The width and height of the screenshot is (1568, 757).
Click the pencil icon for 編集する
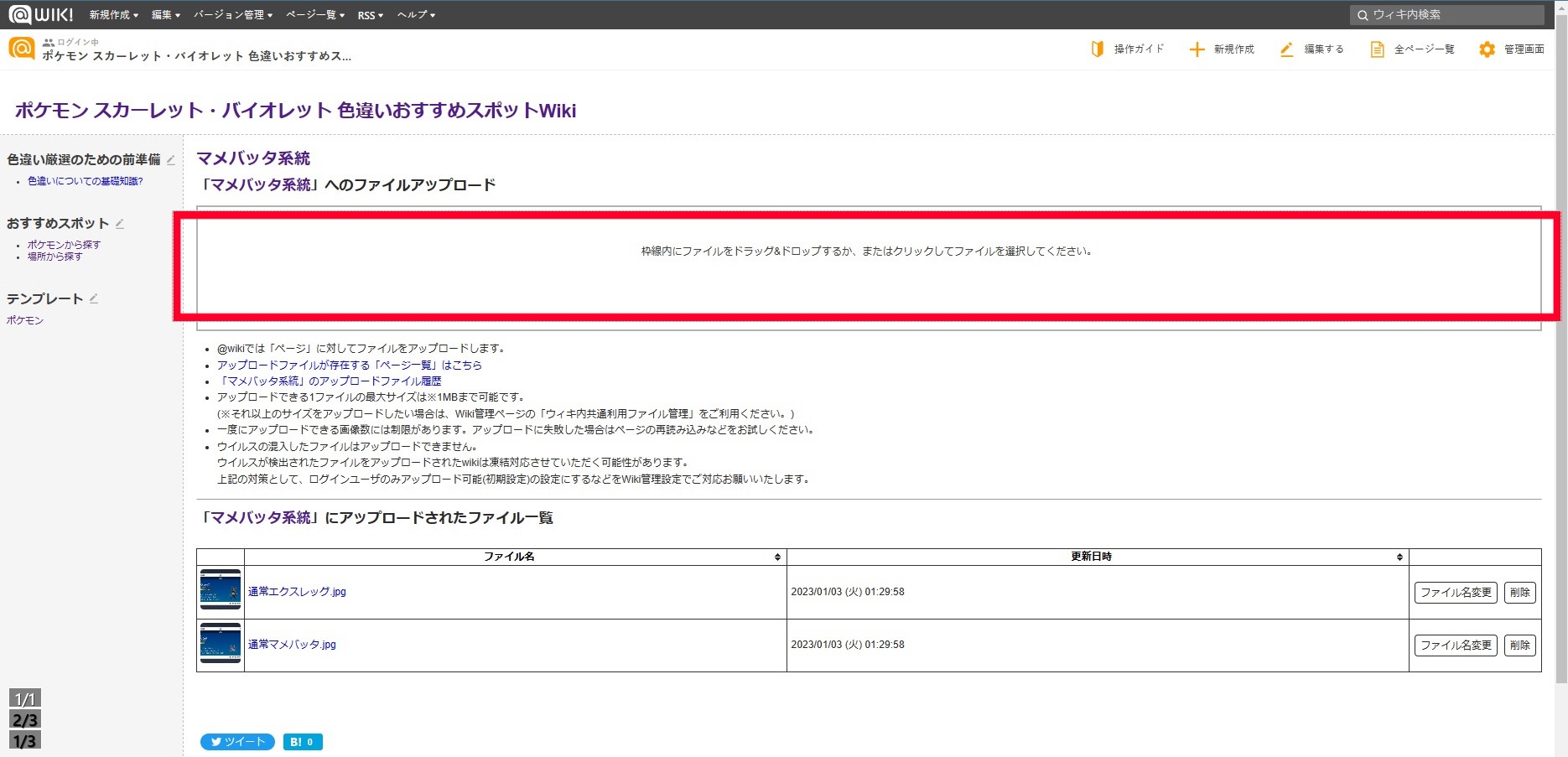(1286, 49)
